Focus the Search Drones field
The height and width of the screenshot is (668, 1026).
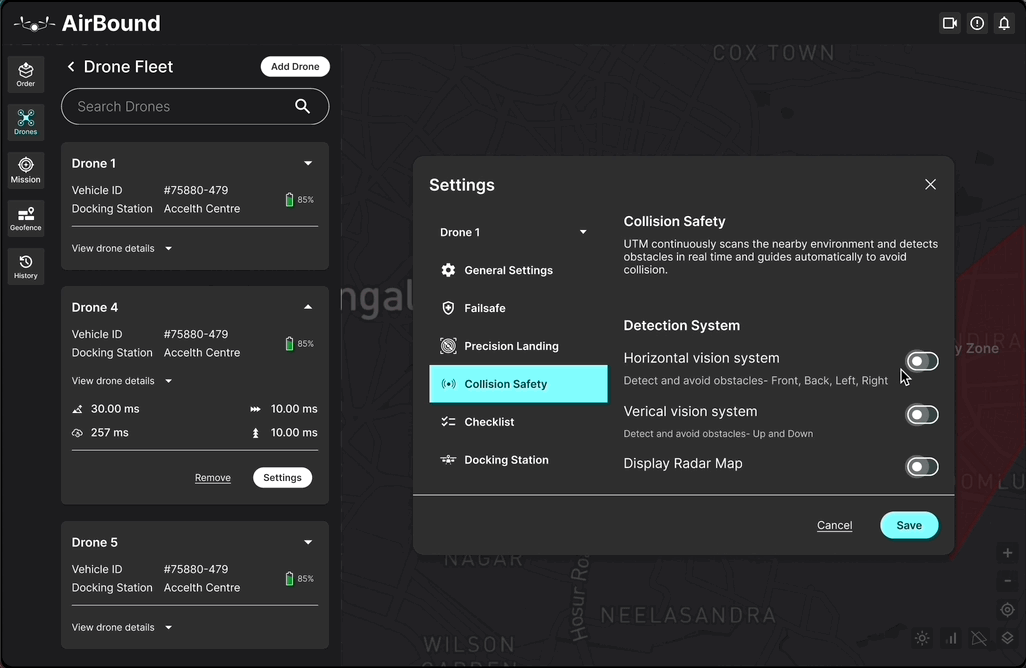coord(195,107)
